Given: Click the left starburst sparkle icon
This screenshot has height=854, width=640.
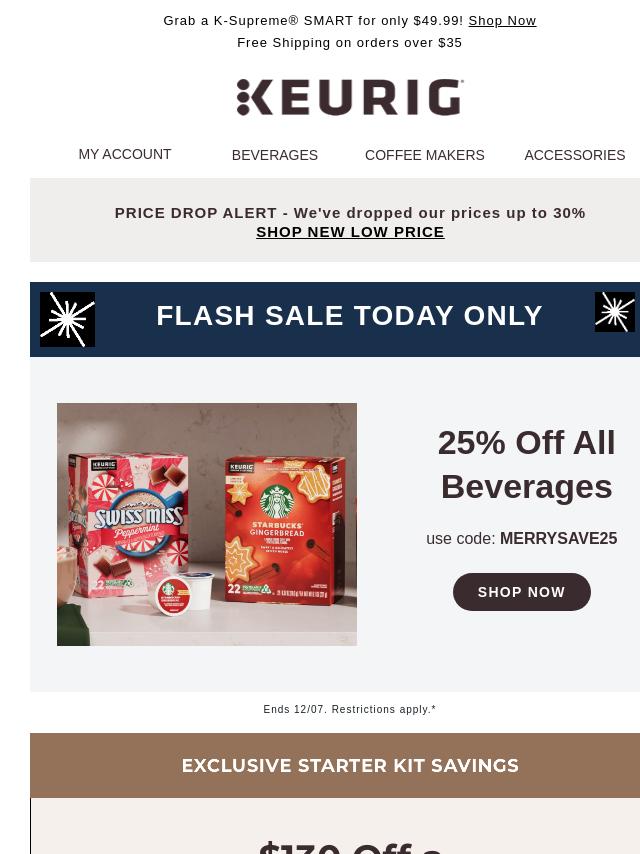Looking at the screenshot, I should coord(68,319).
